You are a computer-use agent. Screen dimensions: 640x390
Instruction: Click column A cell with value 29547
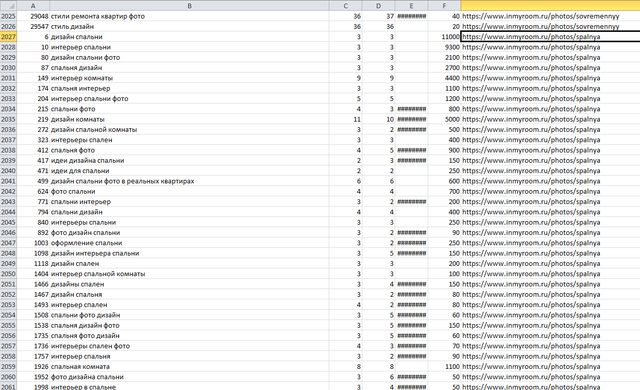33,27
